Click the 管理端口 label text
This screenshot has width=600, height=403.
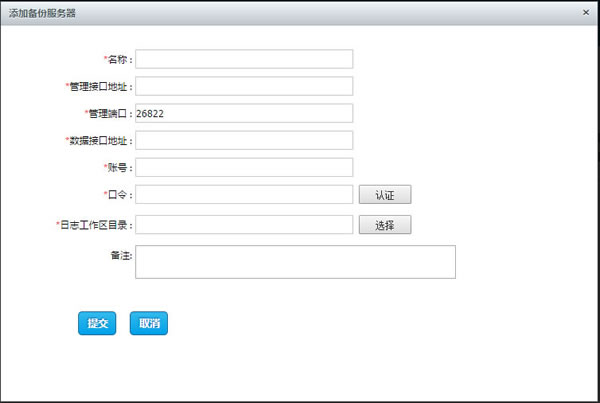click(110, 114)
